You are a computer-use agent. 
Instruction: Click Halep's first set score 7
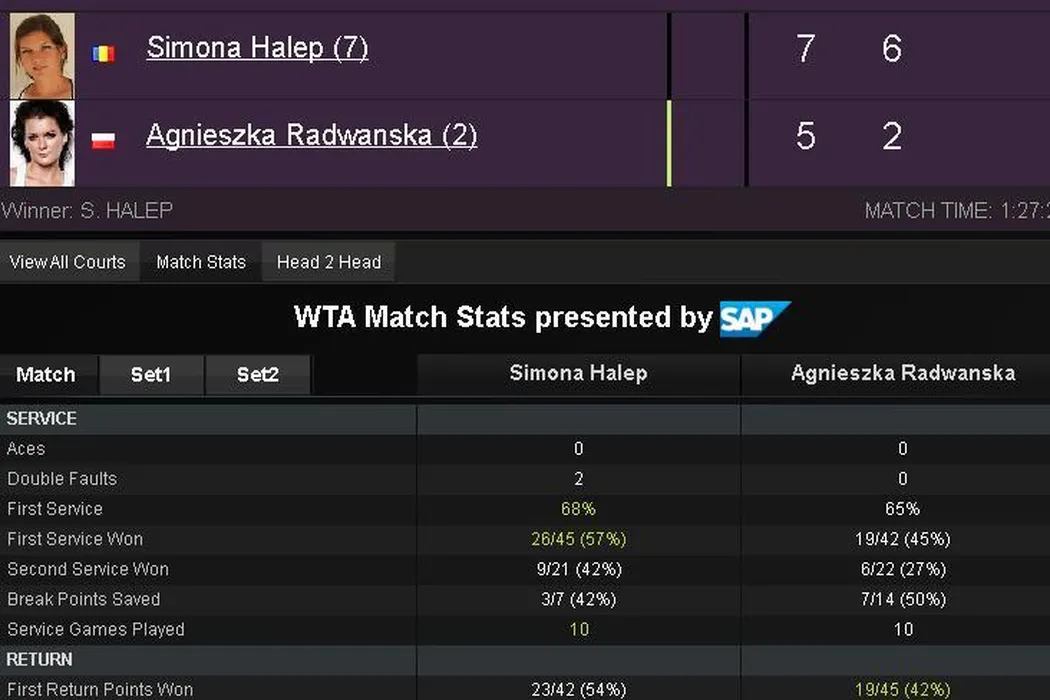pos(806,48)
